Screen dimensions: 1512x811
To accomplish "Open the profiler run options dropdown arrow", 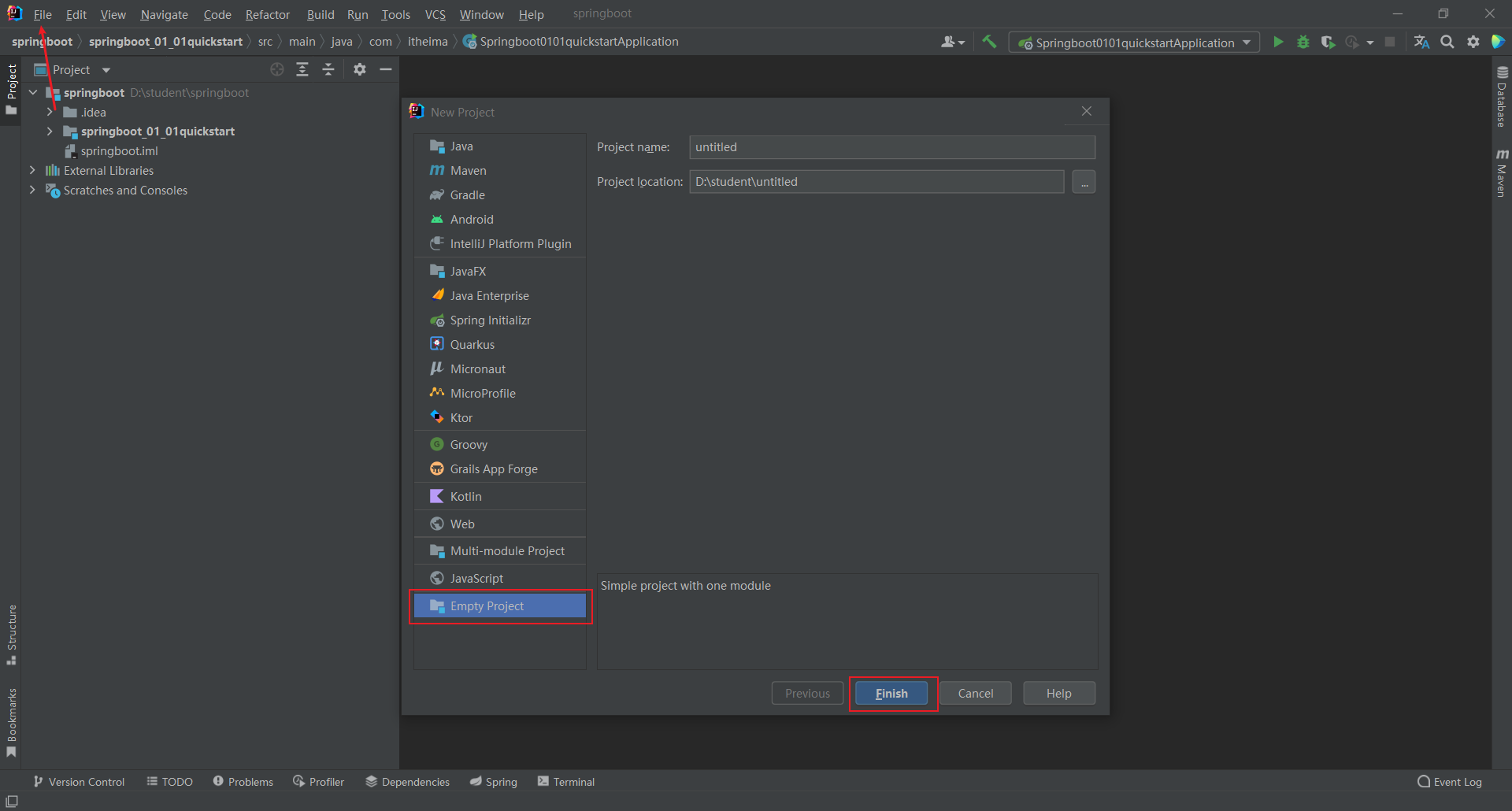I will pos(1370,43).
